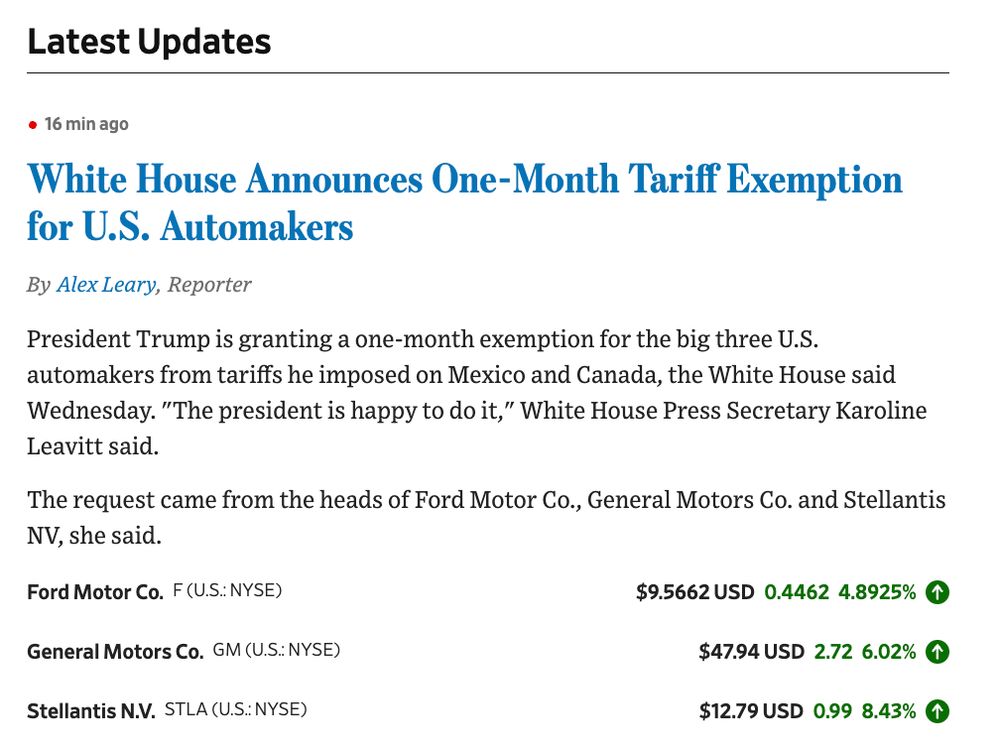1000x754 pixels.
Task: Click the green up arrow for Stellantis
Action: click(x=937, y=711)
